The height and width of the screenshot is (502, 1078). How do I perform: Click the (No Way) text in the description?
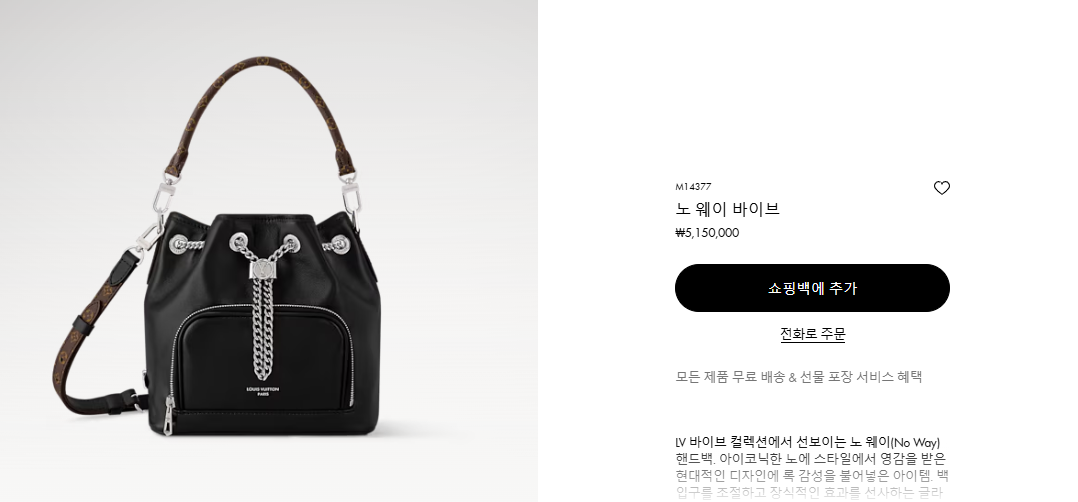click(x=916, y=442)
